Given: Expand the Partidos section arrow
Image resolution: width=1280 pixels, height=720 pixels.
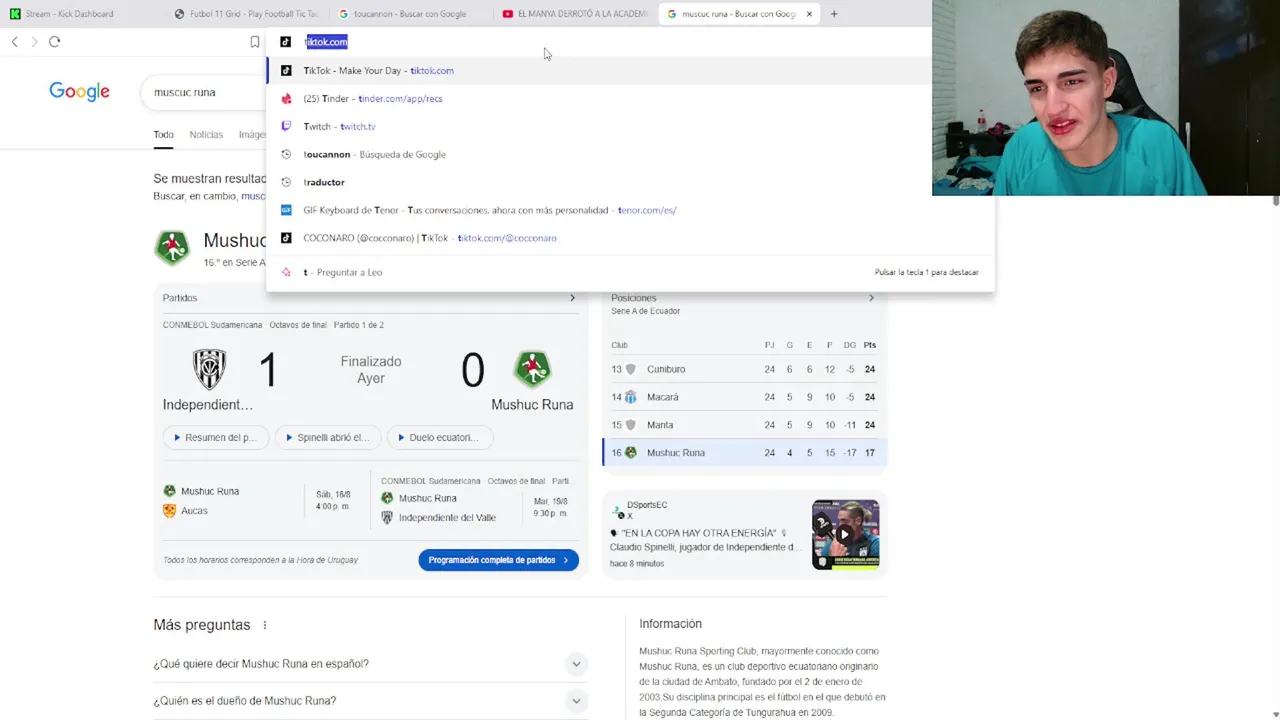Looking at the screenshot, I should click(572, 298).
